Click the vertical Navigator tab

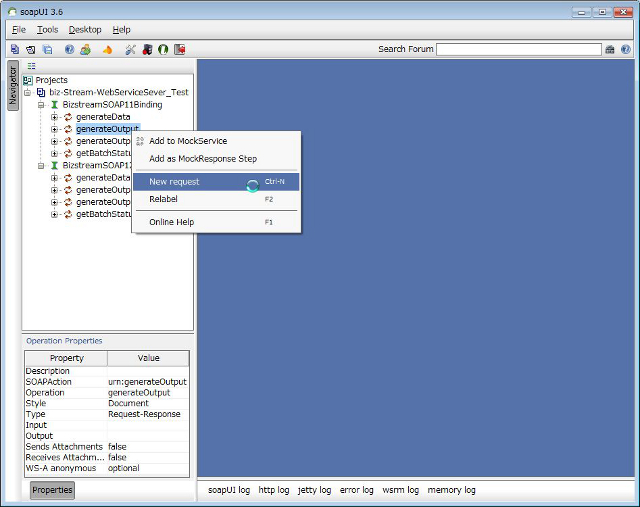coord(13,86)
